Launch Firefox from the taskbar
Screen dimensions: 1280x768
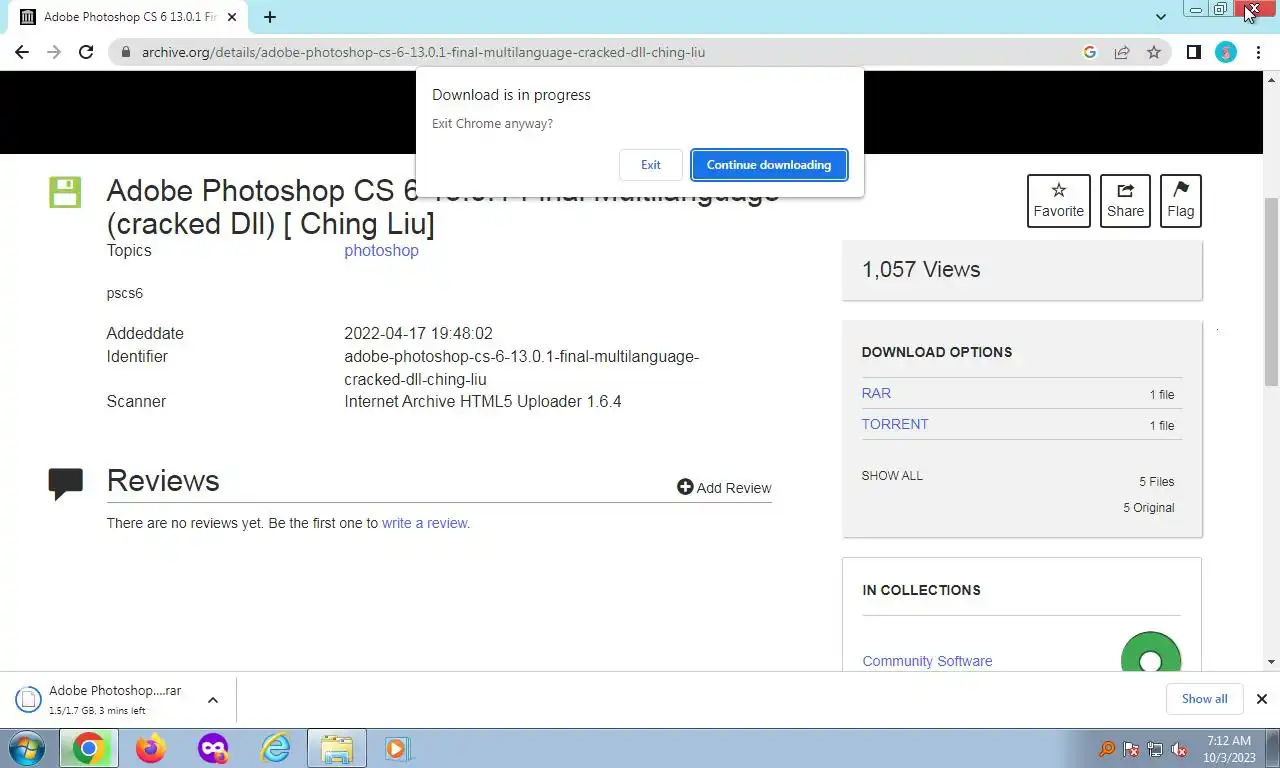tap(151, 748)
